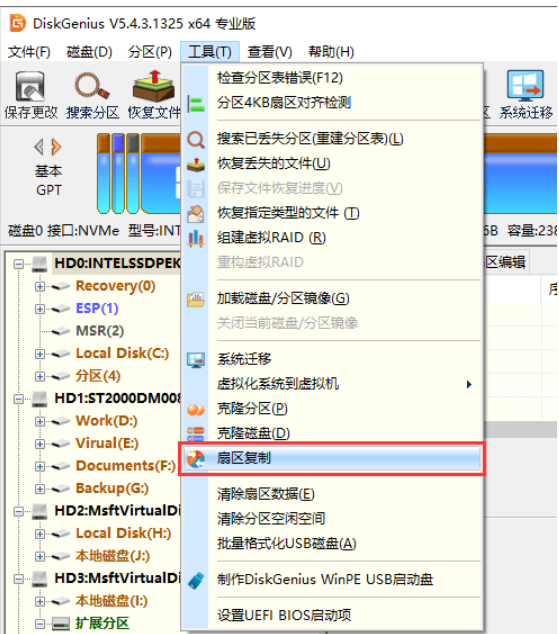Expand the ESP(1) partition node
The height and width of the screenshot is (634, 559).
[x=40, y=309]
